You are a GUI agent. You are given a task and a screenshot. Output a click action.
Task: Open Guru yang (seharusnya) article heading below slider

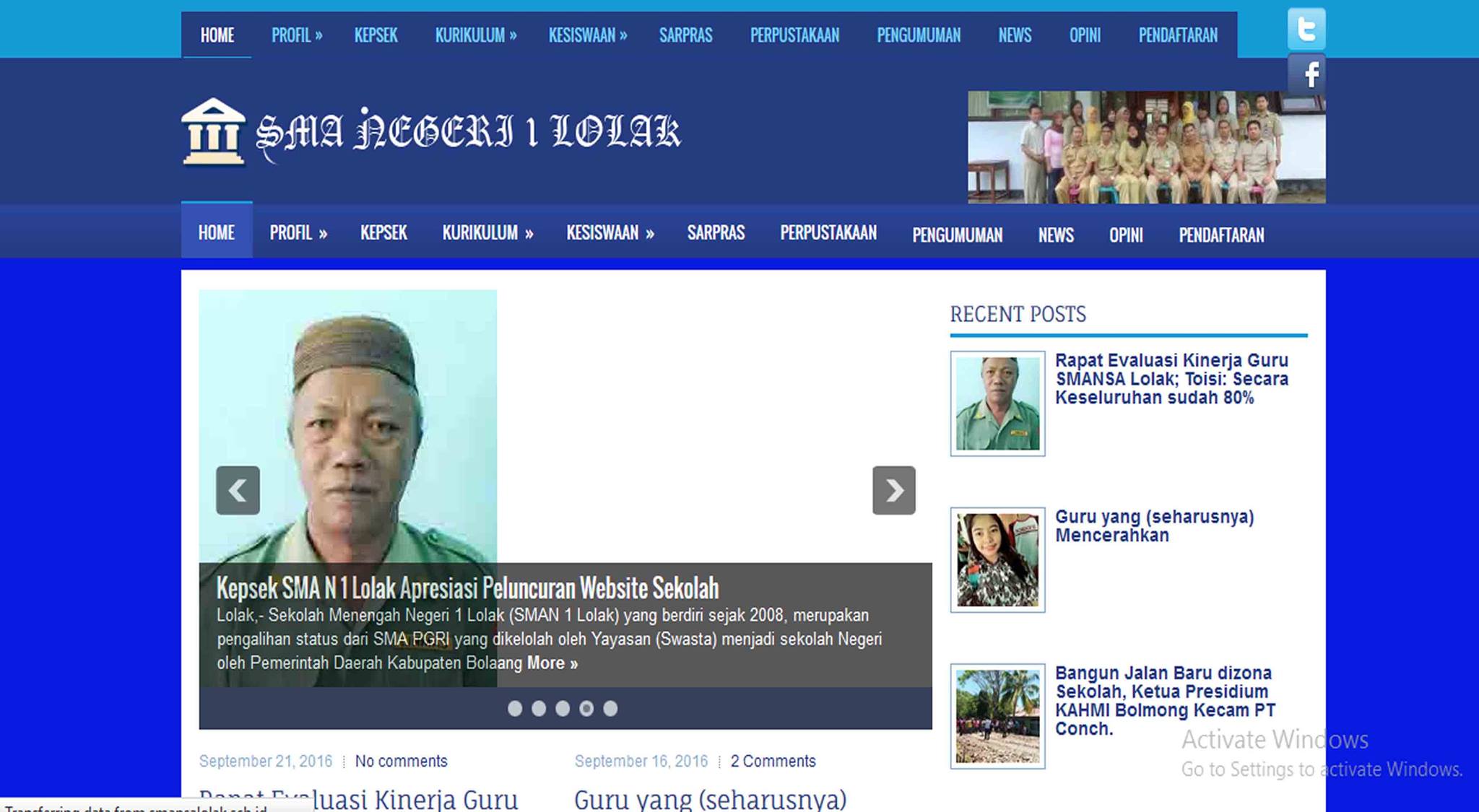coord(710,800)
